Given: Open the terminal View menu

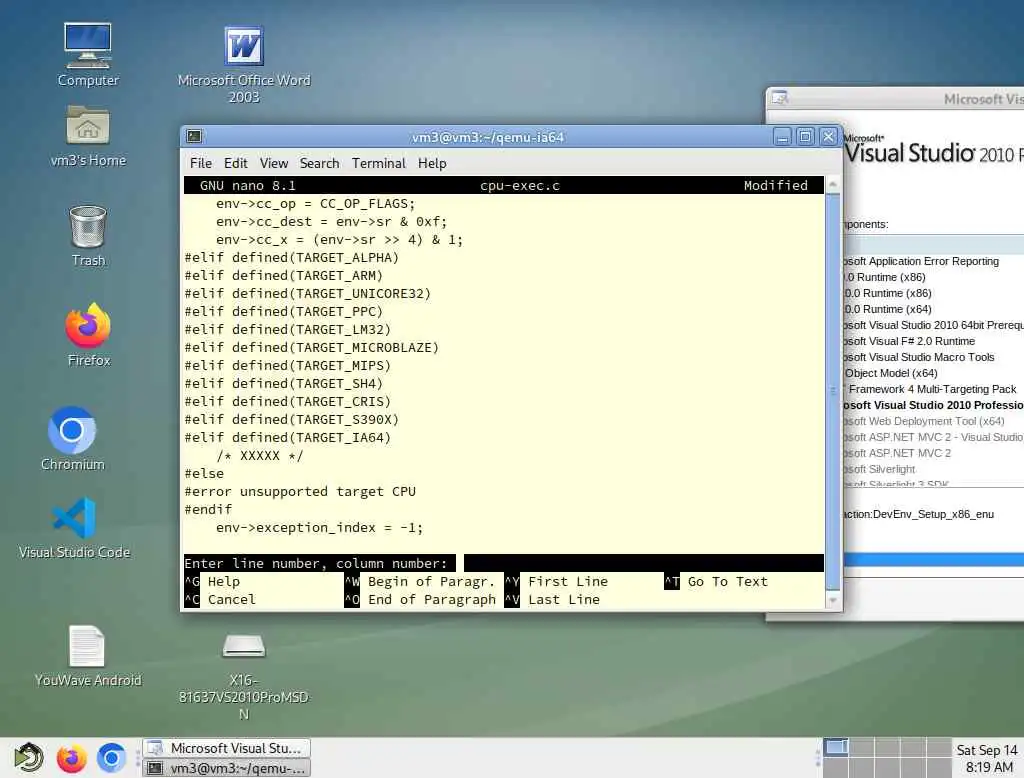Looking at the screenshot, I should [x=274, y=163].
